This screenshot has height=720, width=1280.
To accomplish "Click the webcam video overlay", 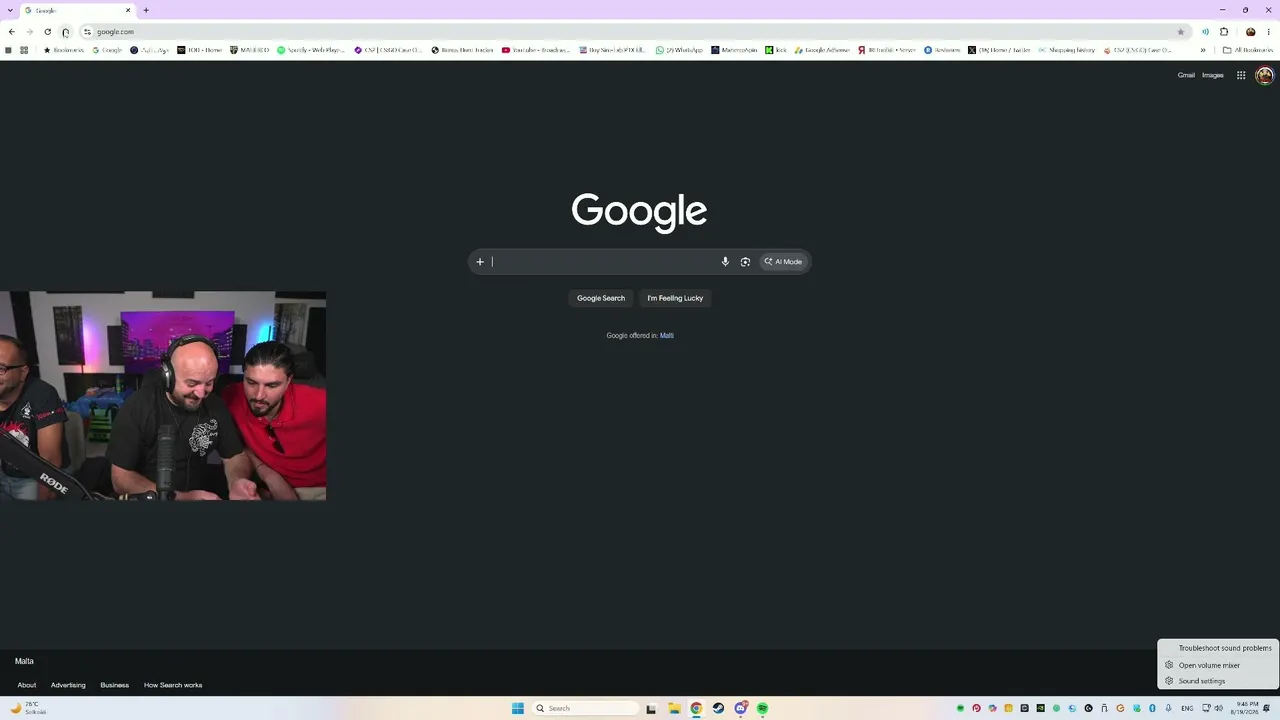I will 163,396.
